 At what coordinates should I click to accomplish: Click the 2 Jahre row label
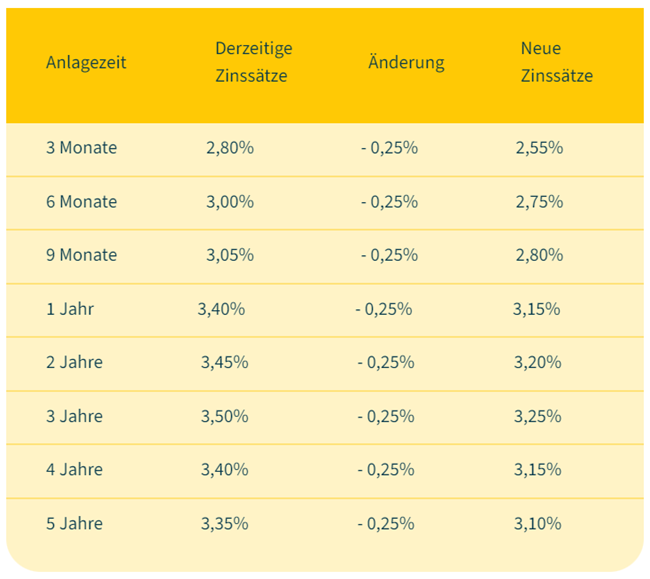click(x=74, y=362)
